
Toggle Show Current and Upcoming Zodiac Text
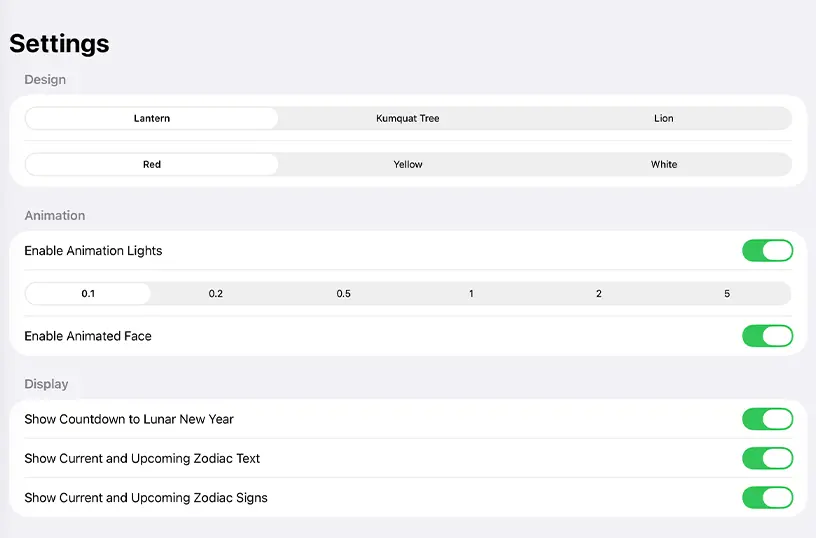tap(767, 458)
